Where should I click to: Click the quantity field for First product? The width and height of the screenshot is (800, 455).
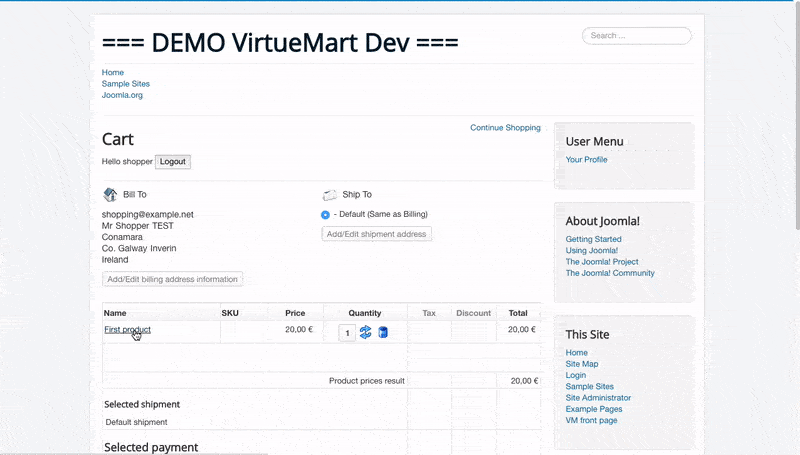[x=347, y=333]
